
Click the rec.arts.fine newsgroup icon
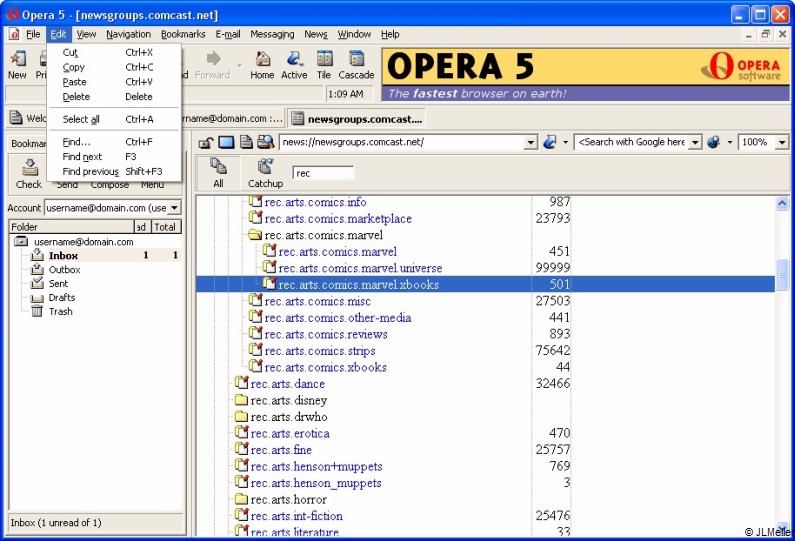242,449
